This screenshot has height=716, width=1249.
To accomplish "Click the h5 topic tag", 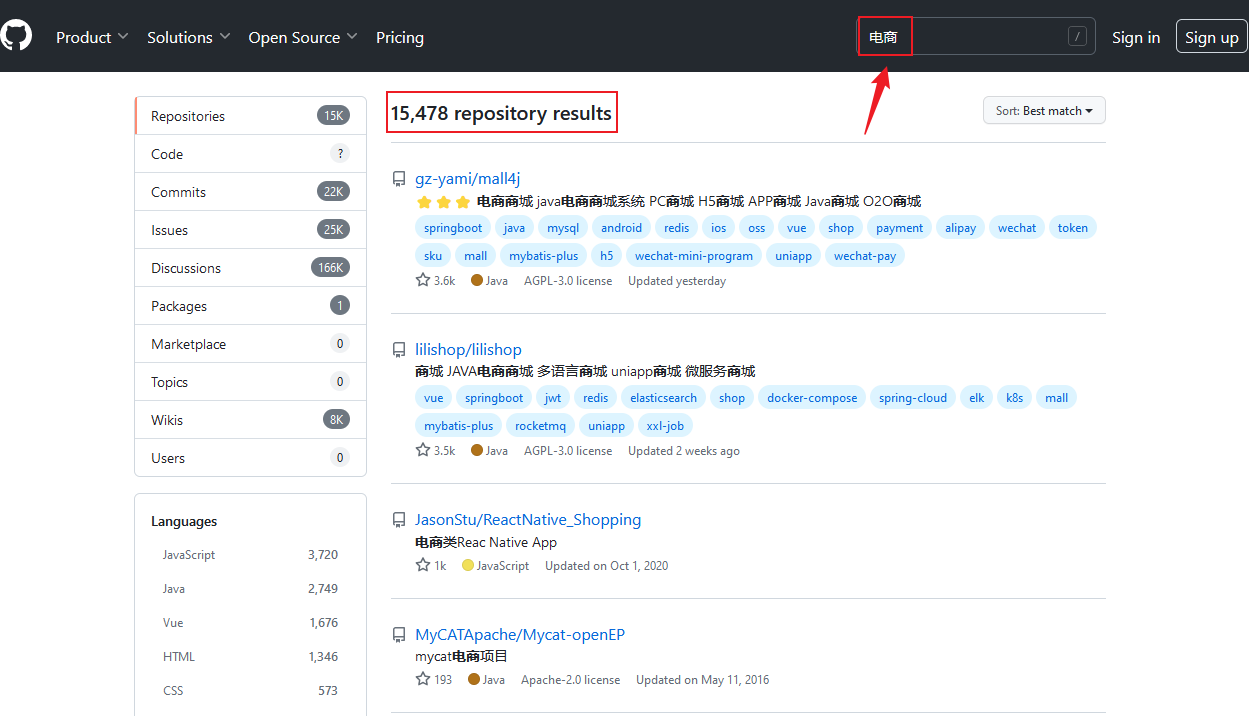I will click(607, 256).
